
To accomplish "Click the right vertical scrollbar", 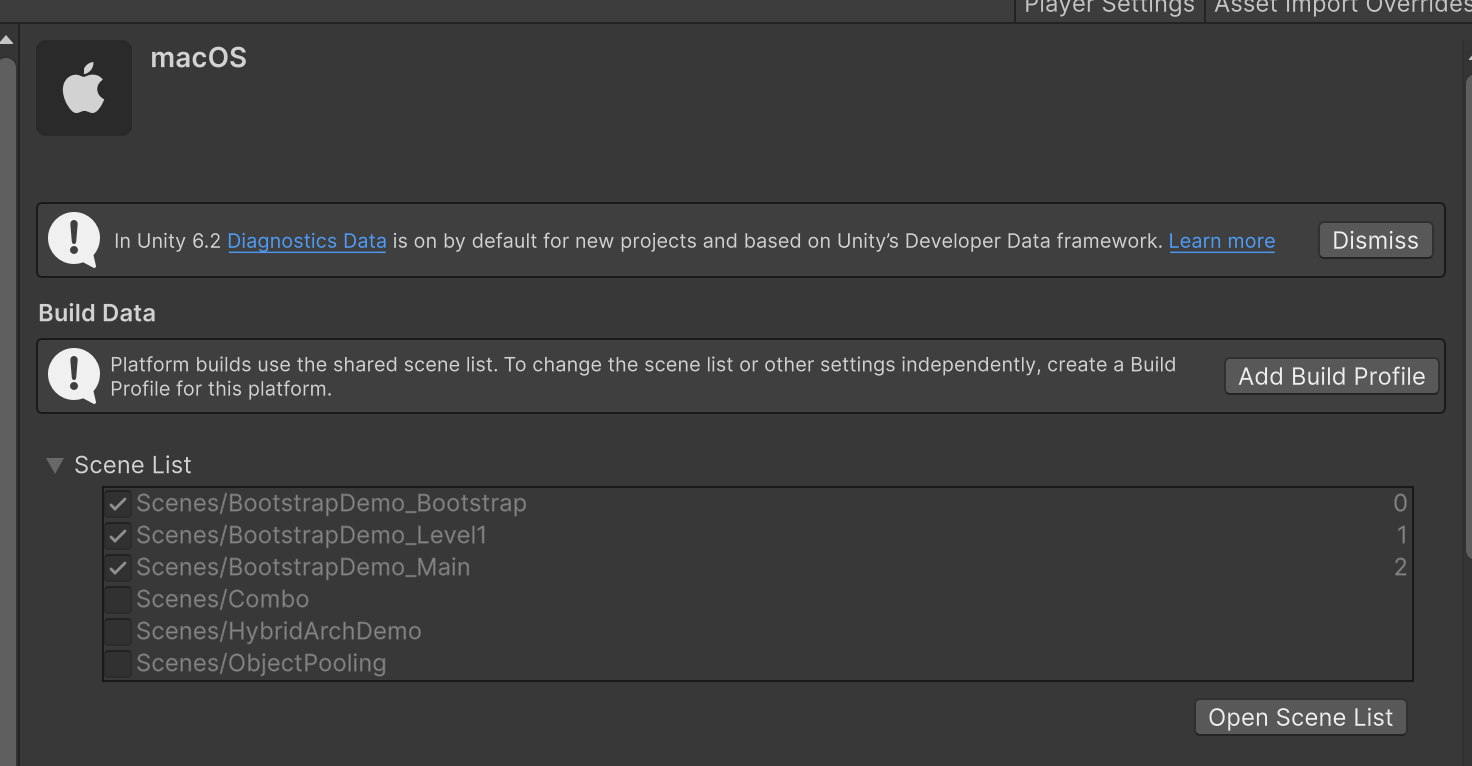I will 1467,300.
